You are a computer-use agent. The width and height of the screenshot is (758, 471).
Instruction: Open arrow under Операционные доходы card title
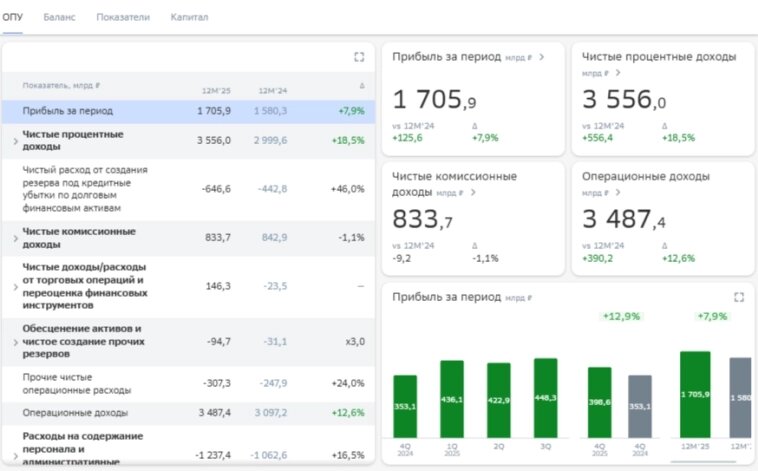(618, 192)
